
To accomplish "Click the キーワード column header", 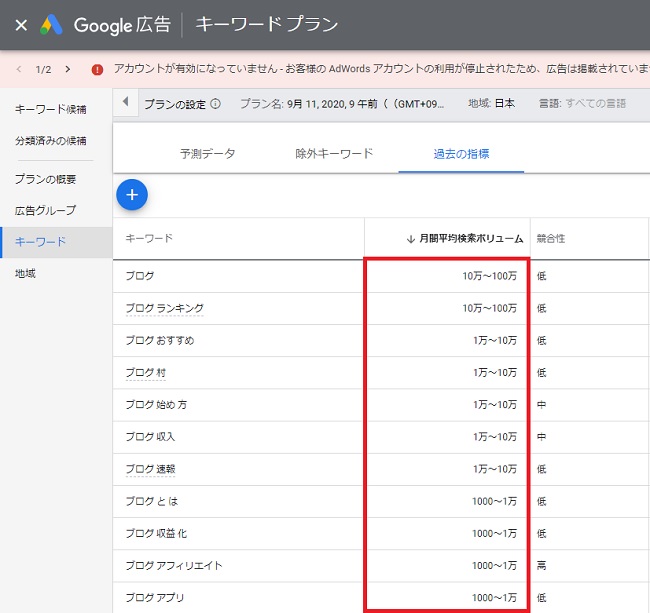I will click(149, 238).
